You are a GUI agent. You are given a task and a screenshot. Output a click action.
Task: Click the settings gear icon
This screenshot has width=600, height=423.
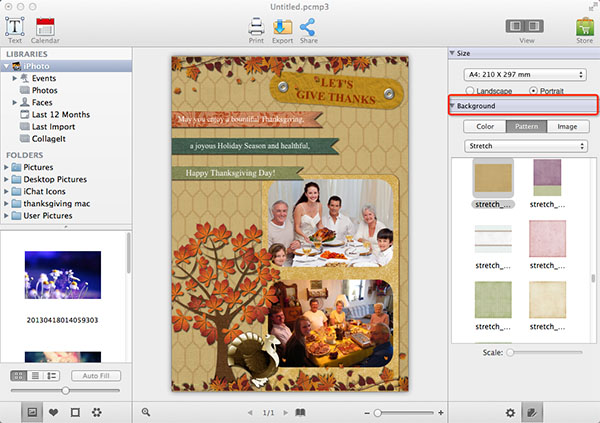510,412
